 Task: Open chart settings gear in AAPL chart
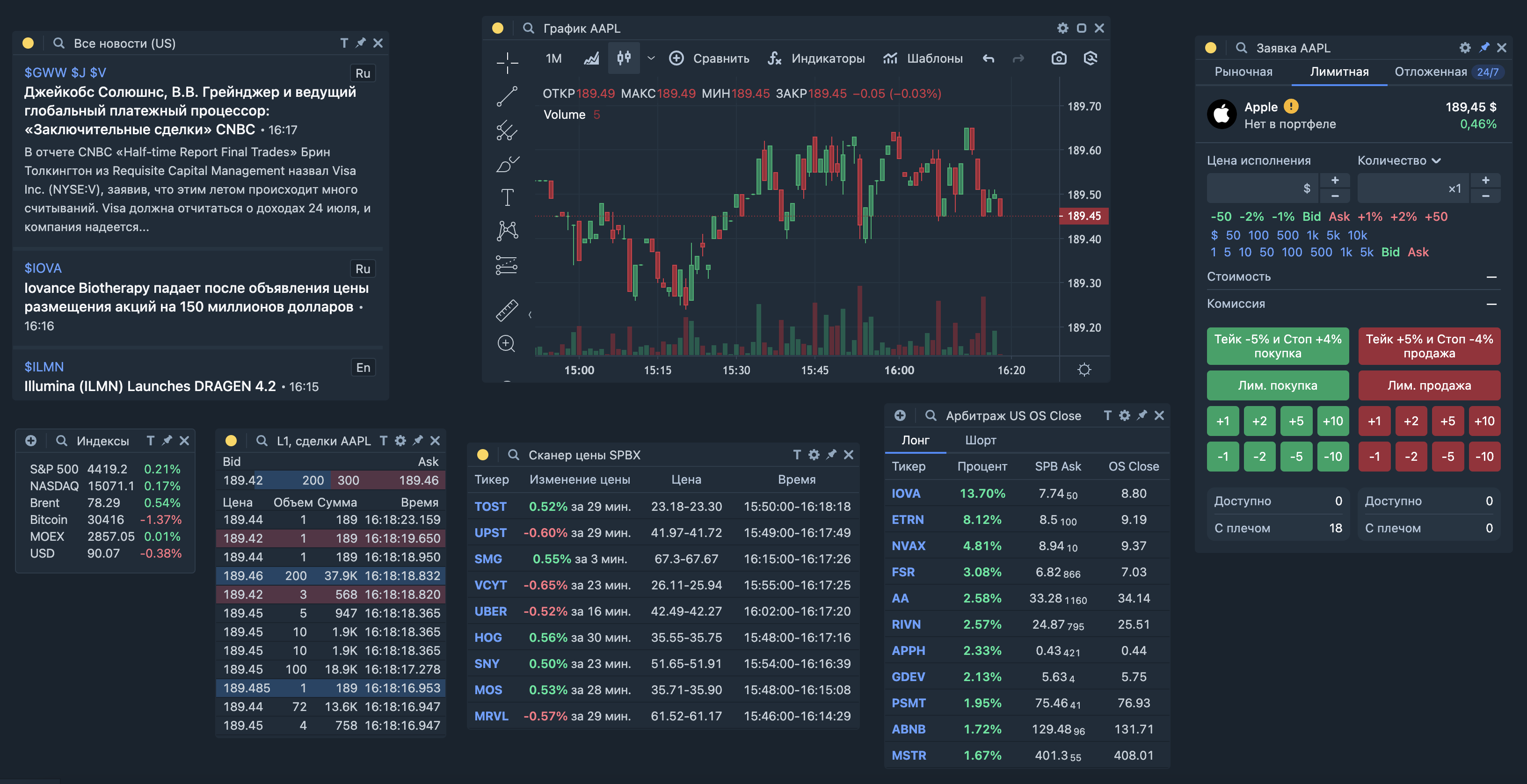pyautogui.click(x=1062, y=28)
